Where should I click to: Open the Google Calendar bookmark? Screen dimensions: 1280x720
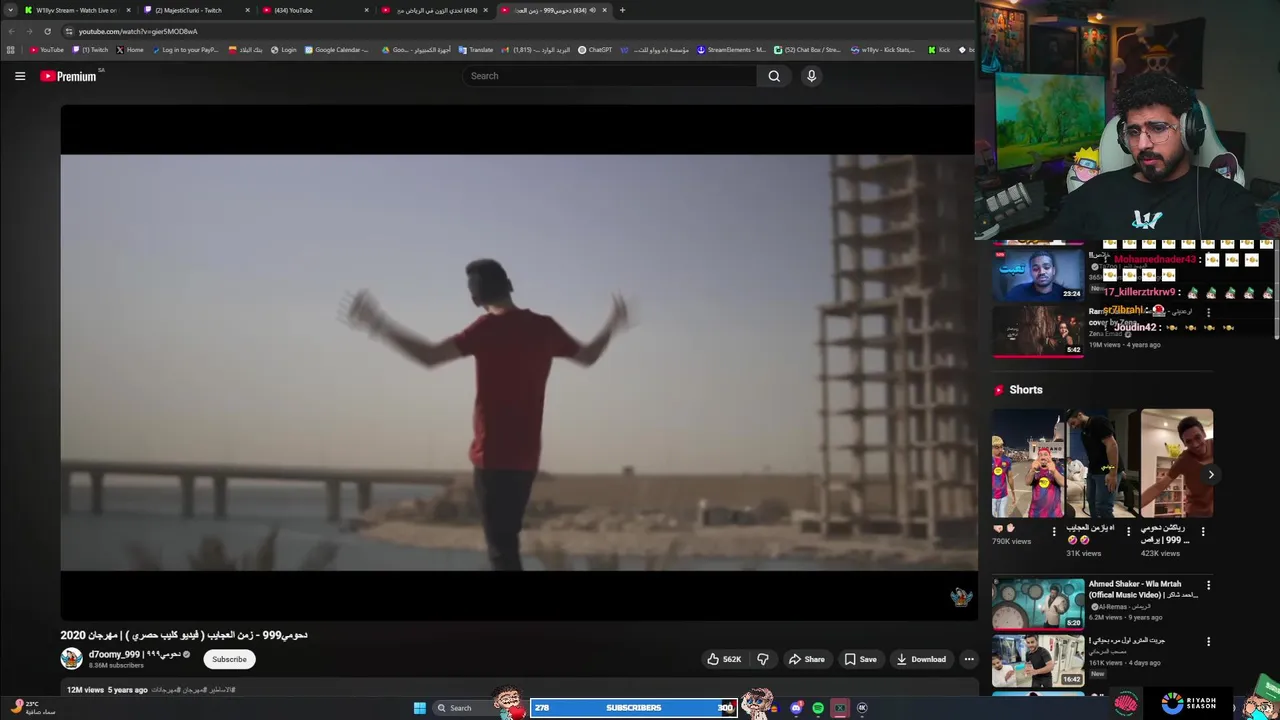(x=337, y=50)
